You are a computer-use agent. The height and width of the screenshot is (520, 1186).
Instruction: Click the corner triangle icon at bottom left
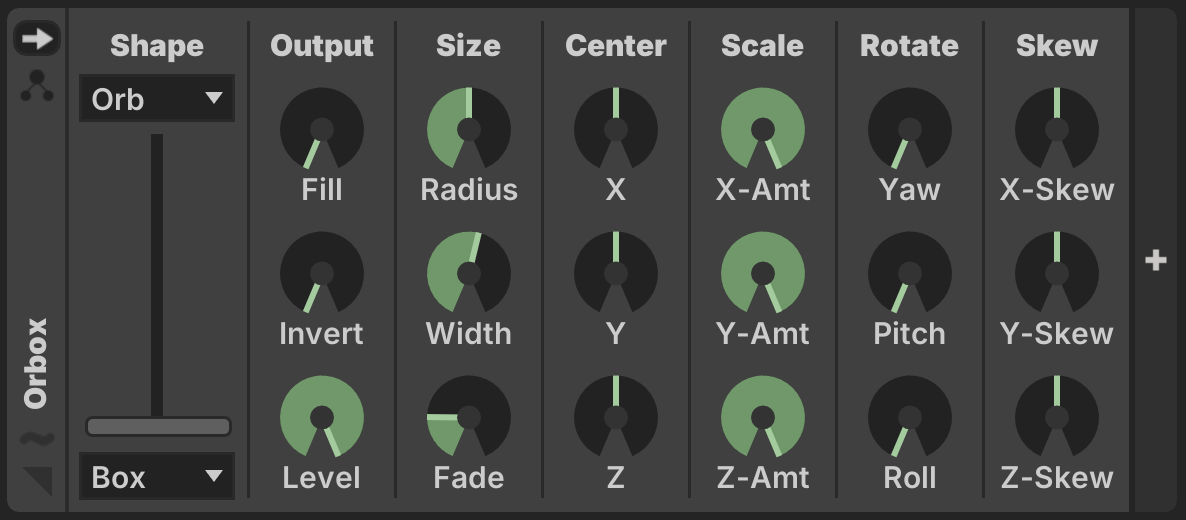tap(38, 480)
